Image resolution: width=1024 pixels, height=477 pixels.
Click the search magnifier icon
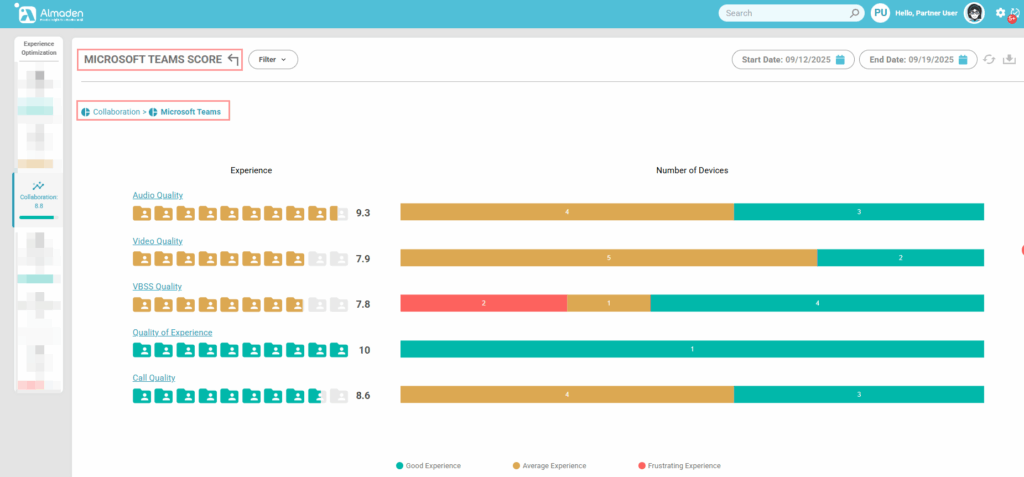tap(854, 14)
